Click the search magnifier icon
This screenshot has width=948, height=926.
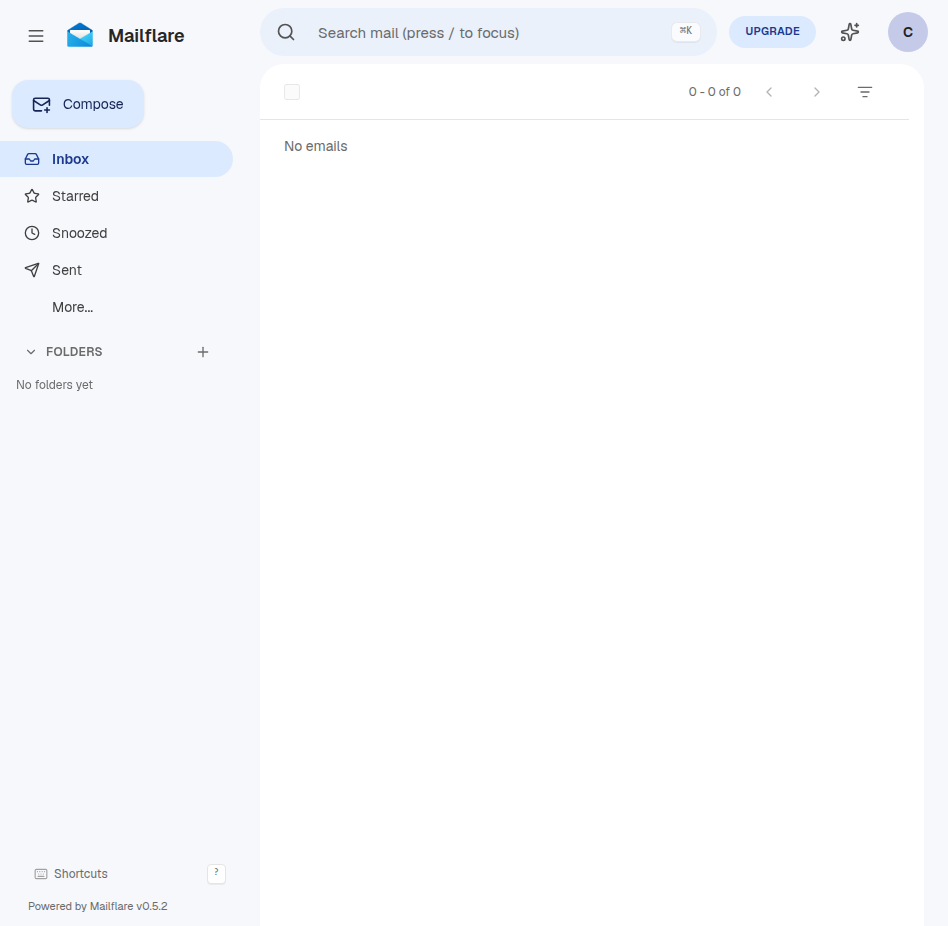click(286, 32)
